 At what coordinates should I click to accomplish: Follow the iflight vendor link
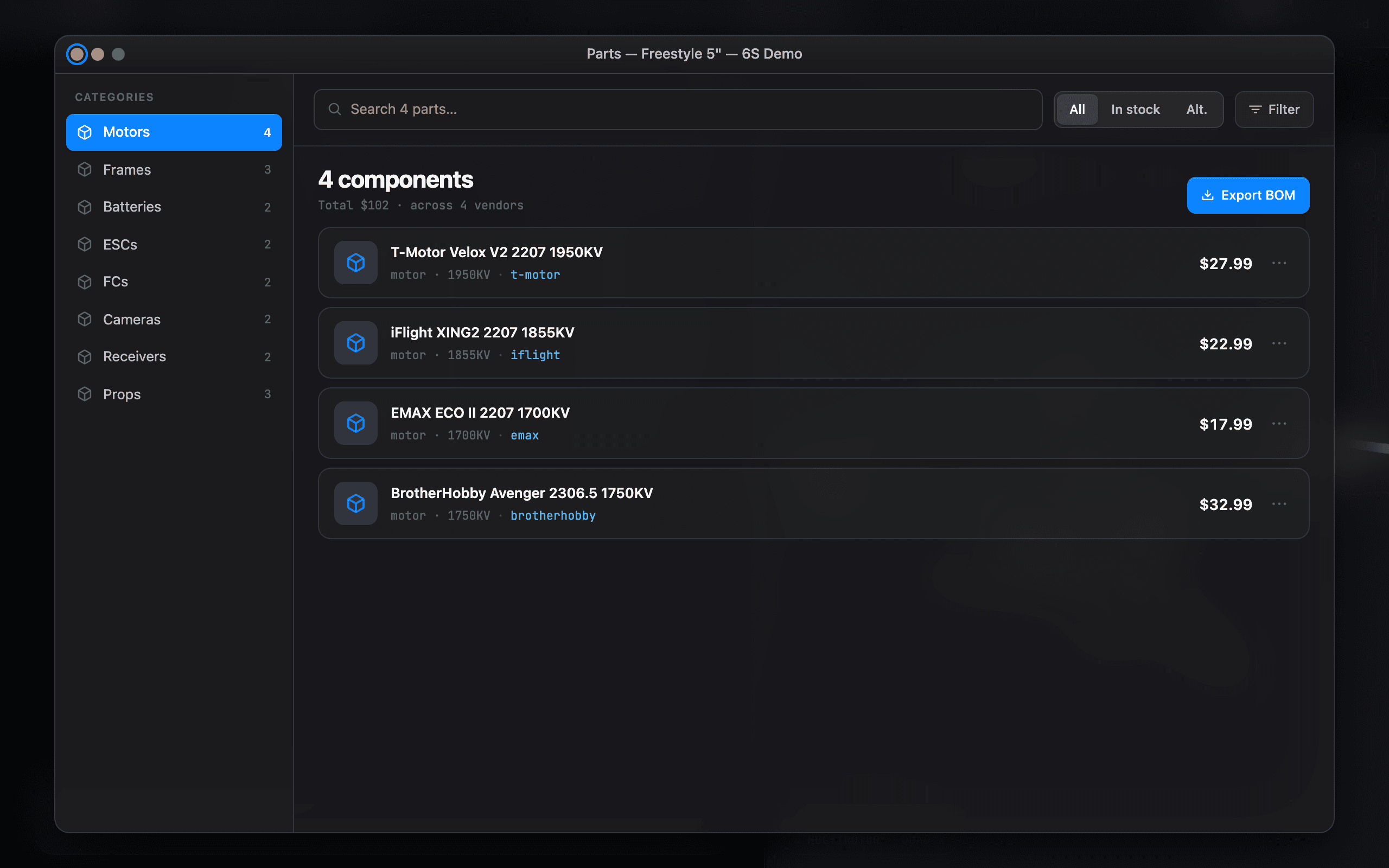[535, 355]
